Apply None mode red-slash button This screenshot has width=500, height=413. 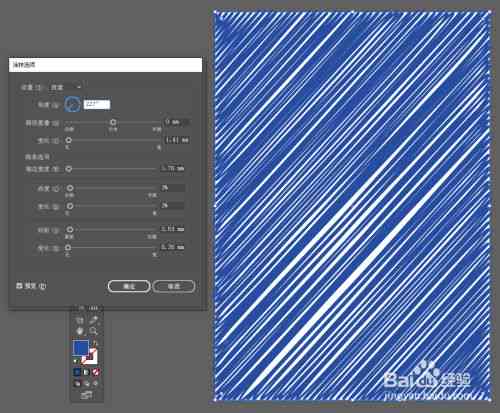point(96,372)
